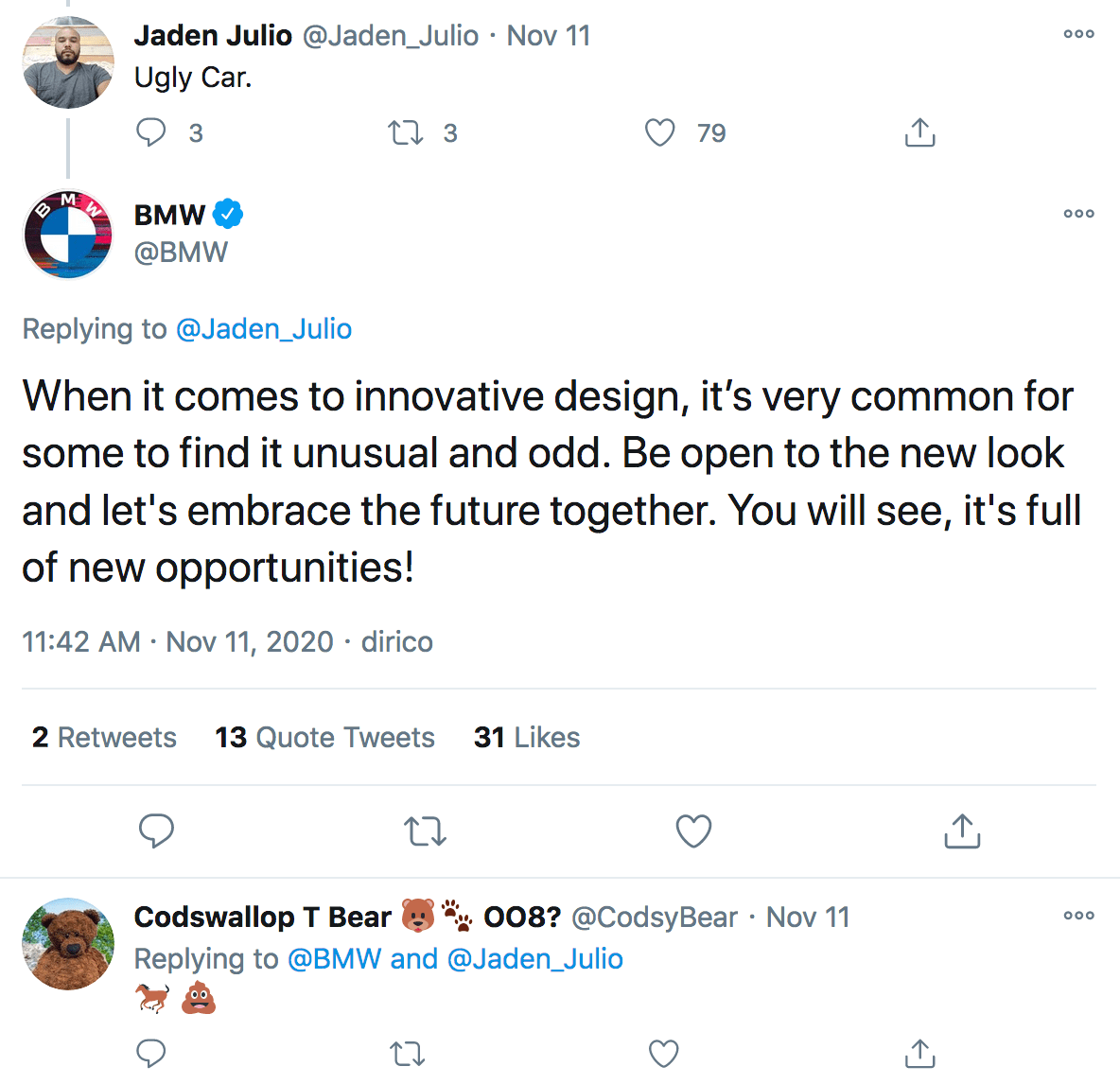The height and width of the screenshot is (1084, 1120).
Task: Click @Jaden_Julio mention in BMW's reply header
Action: 264,329
